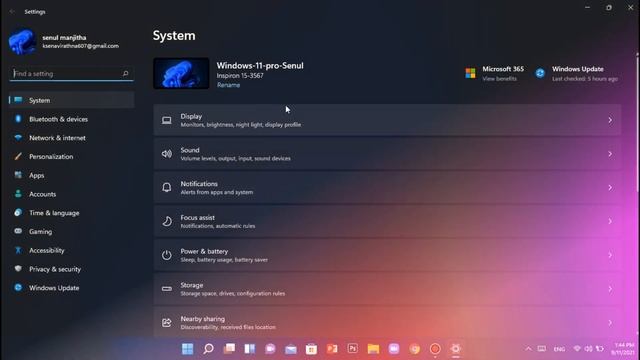640x360 pixels.
Task: Launch PowerPoint from the taskbar
Action: pyautogui.click(x=332, y=349)
